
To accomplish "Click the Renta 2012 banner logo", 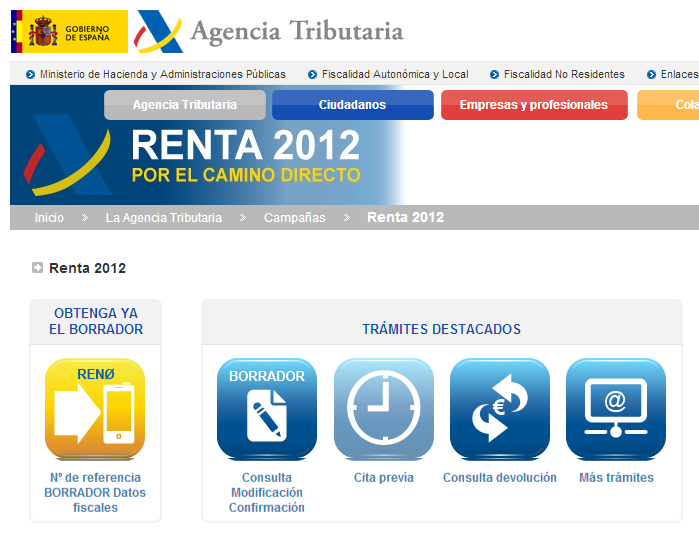I will [67, 154].
